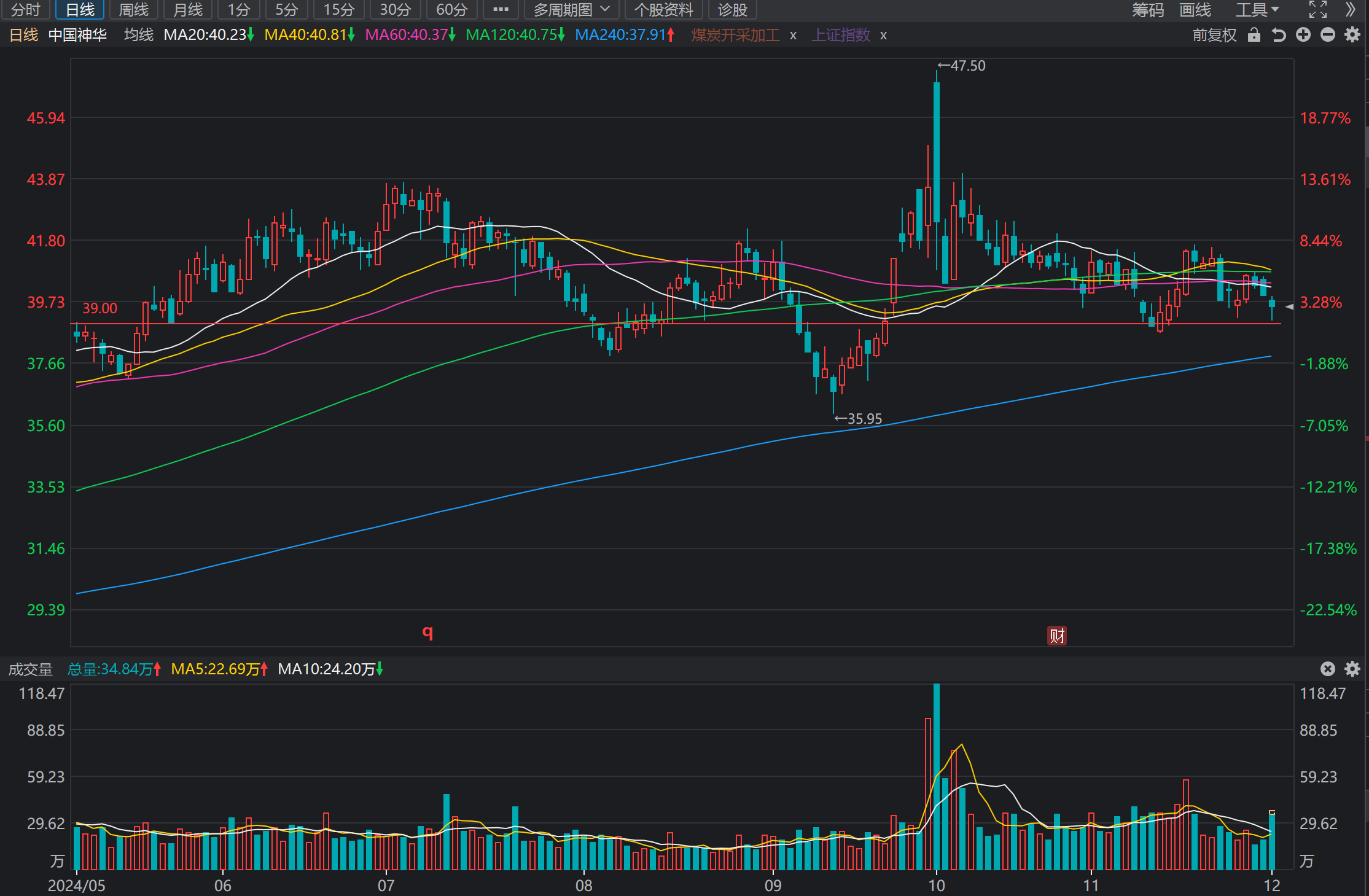The width and height of the screenshot is (1369, 896).
Task: Select the 30分 period tab
Action: pyautogui.click(x=395, y=10)
